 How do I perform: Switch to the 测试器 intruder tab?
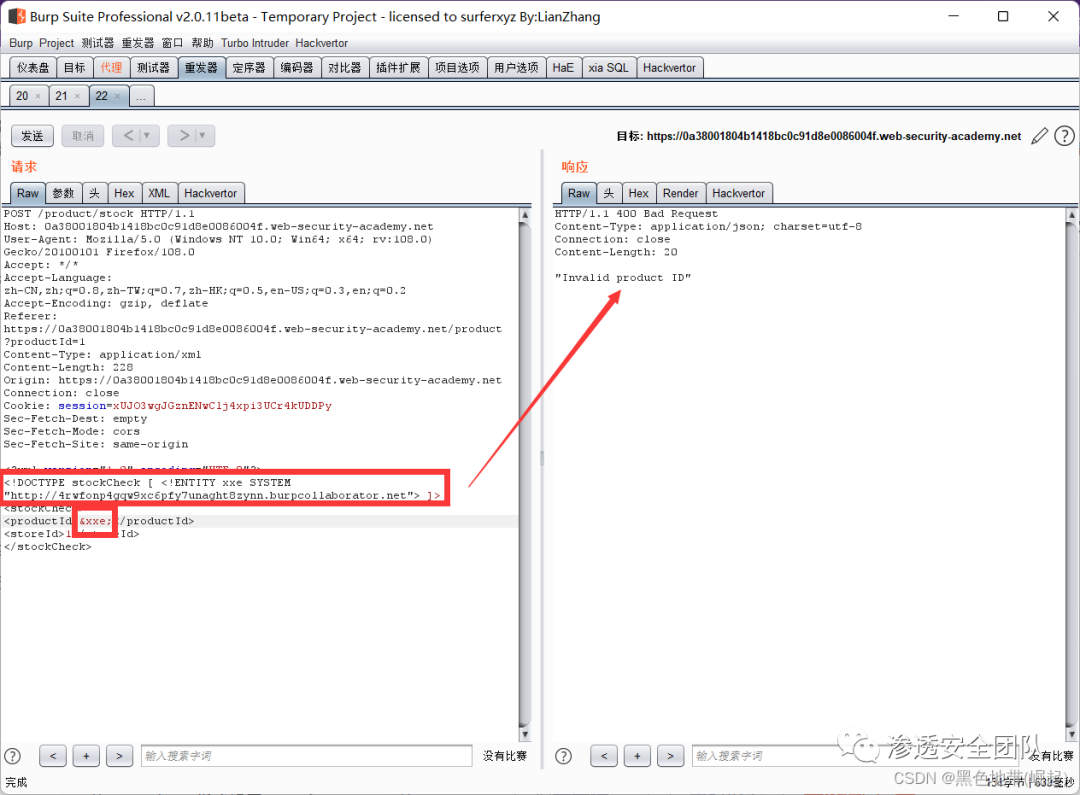pos(153,68)
